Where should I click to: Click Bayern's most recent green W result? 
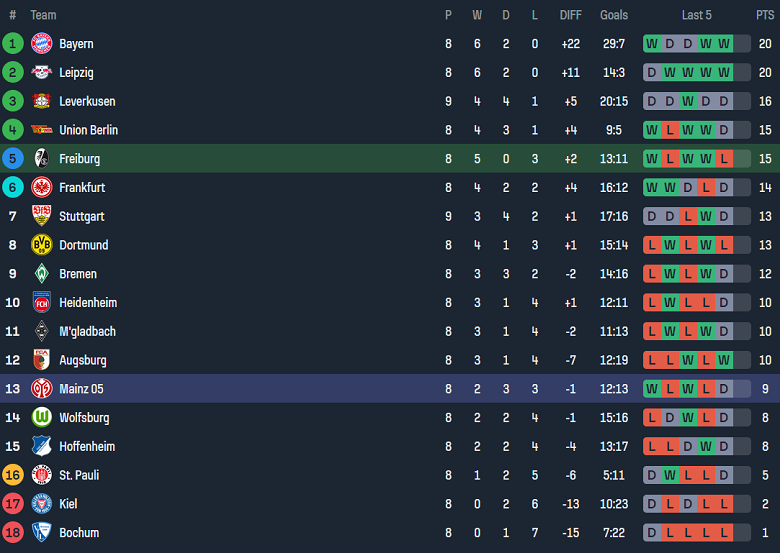[724, 44]
